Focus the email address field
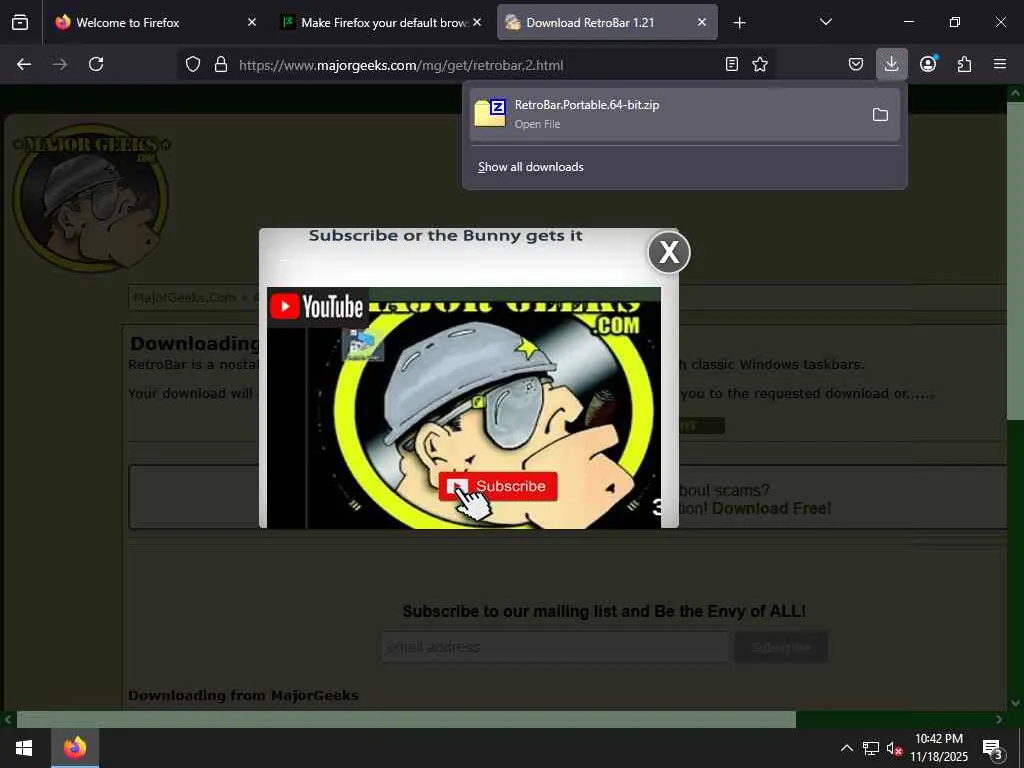1024x768 pixels. click(555, 647)
